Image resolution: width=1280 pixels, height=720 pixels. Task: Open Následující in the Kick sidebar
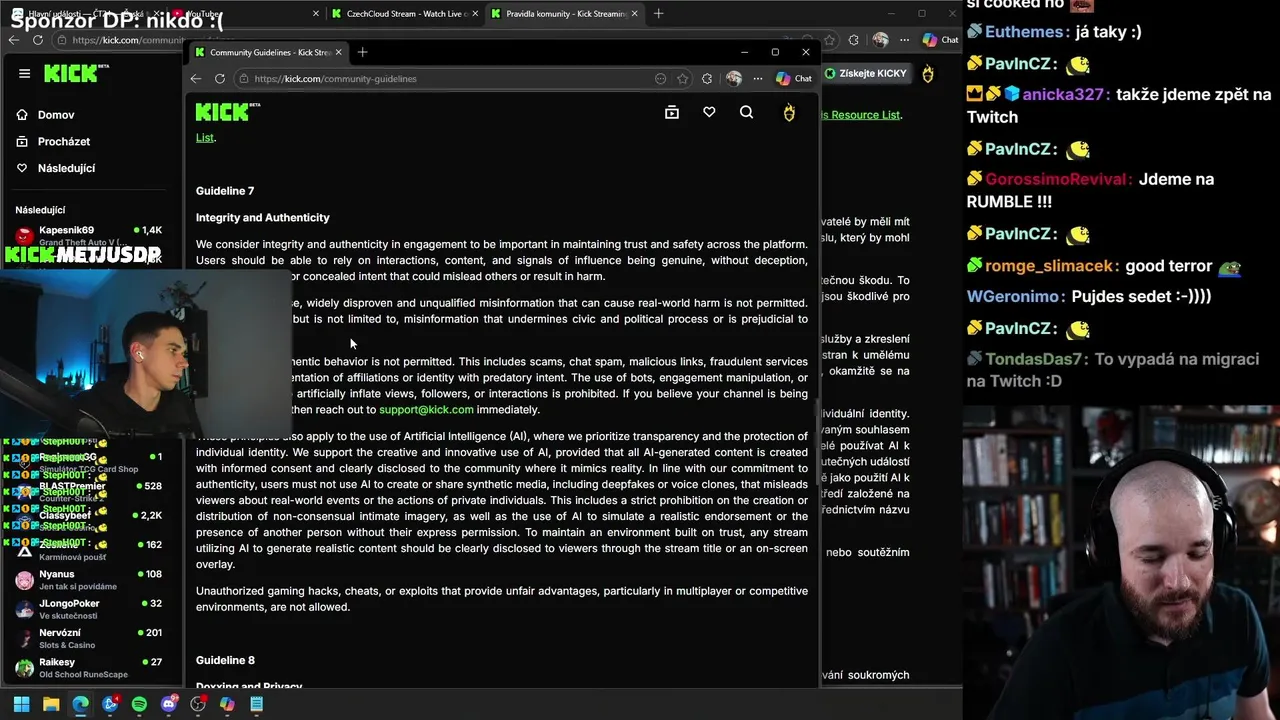tap(57, 168)
